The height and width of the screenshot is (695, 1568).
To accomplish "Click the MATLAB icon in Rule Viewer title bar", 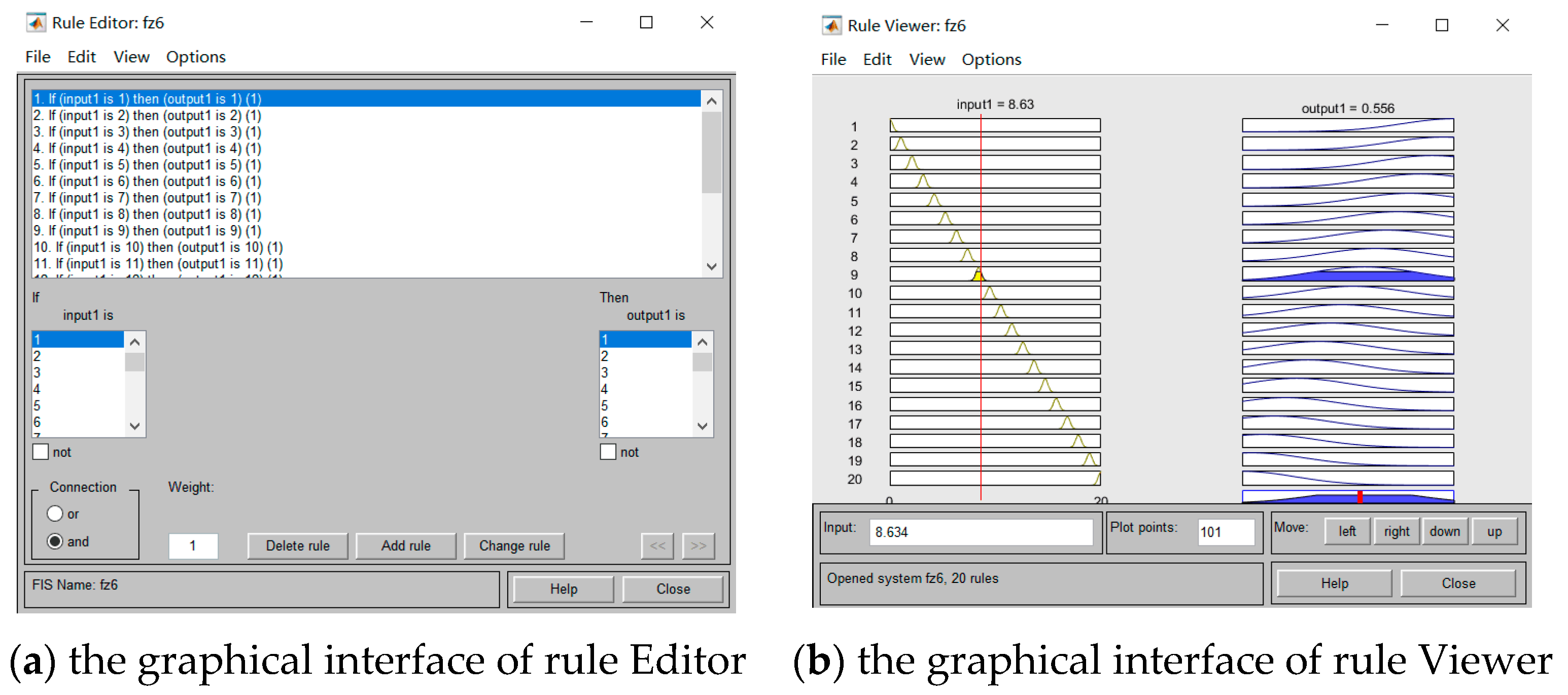I will click(831, 25).
